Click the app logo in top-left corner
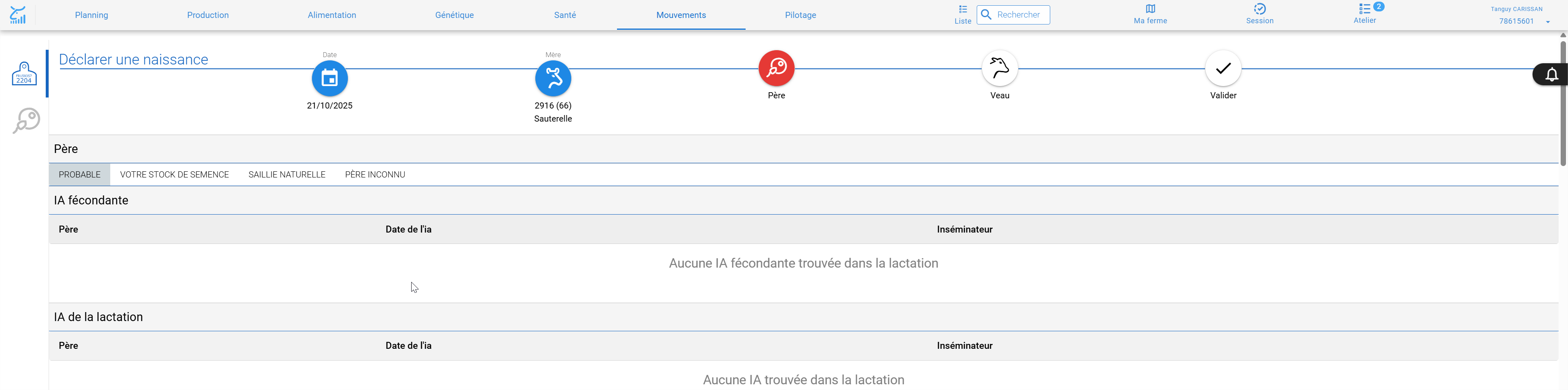 tap(18, 15)
